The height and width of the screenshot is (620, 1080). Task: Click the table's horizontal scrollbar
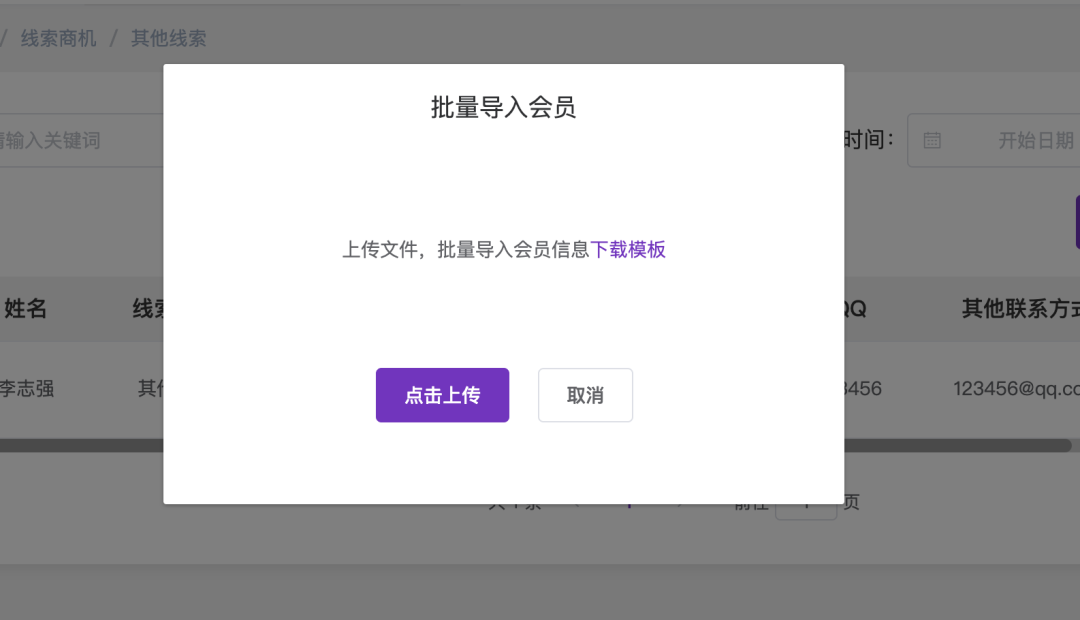coord(950,445)
